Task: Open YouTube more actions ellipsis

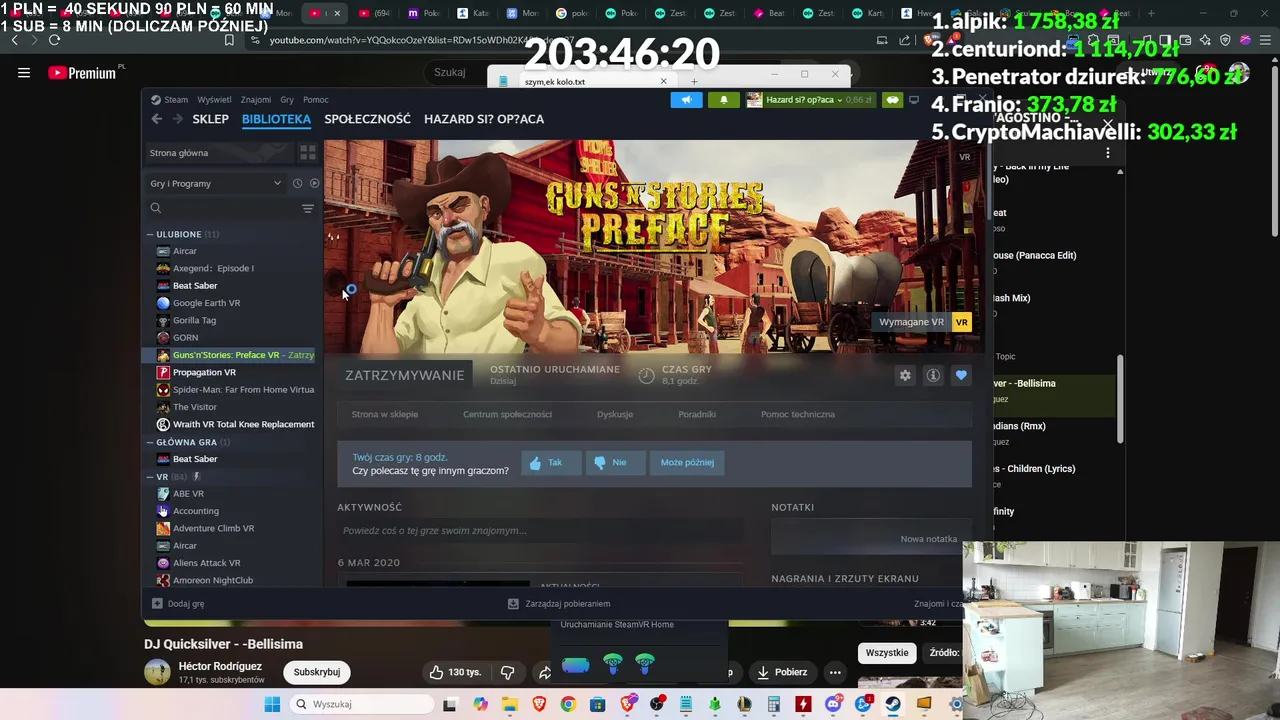Action: click(835, 672)
